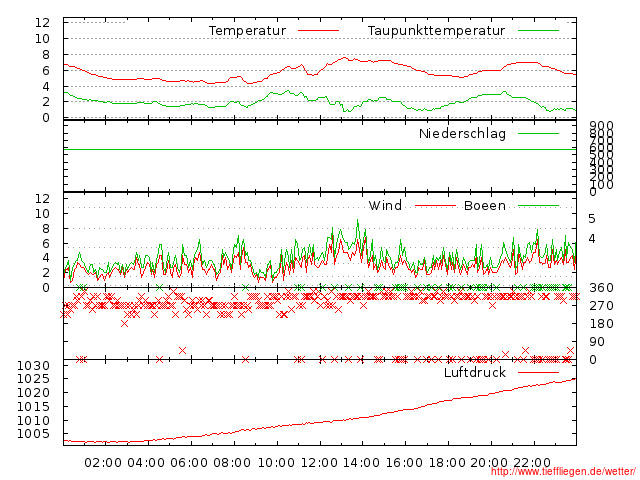Click the green Boeen legend line
This screenshot has width=640, height=480.
(538, 206)
